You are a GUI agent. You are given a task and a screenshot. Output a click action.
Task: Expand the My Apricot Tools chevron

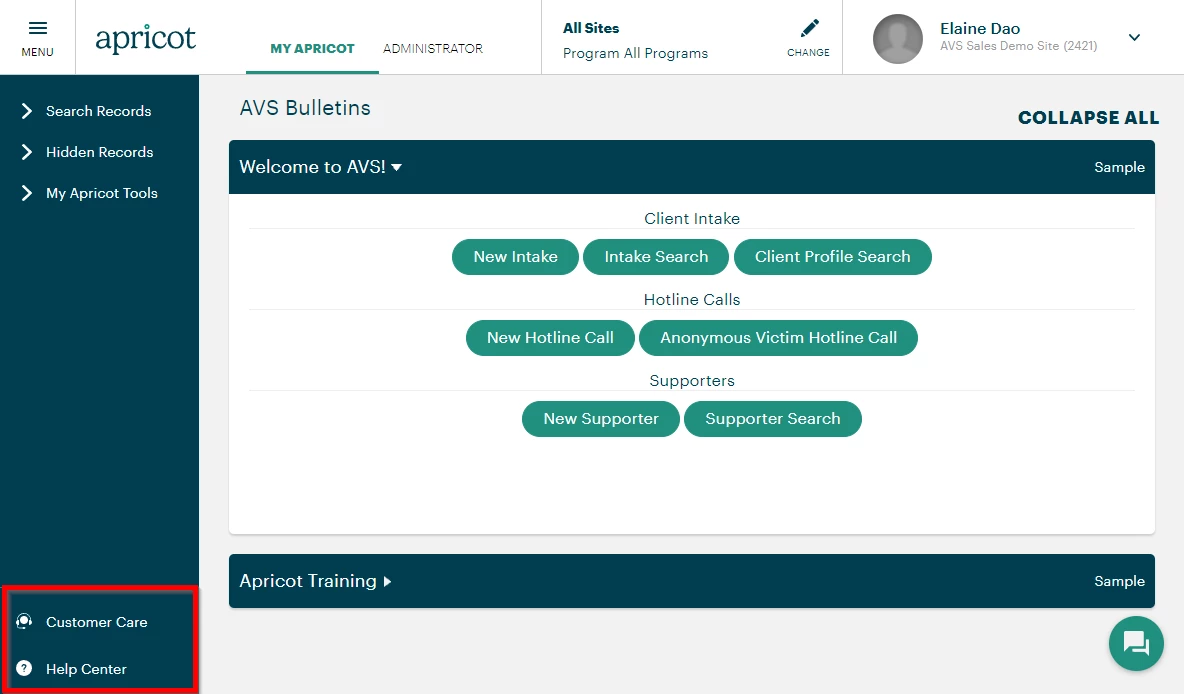pos(26,193)
